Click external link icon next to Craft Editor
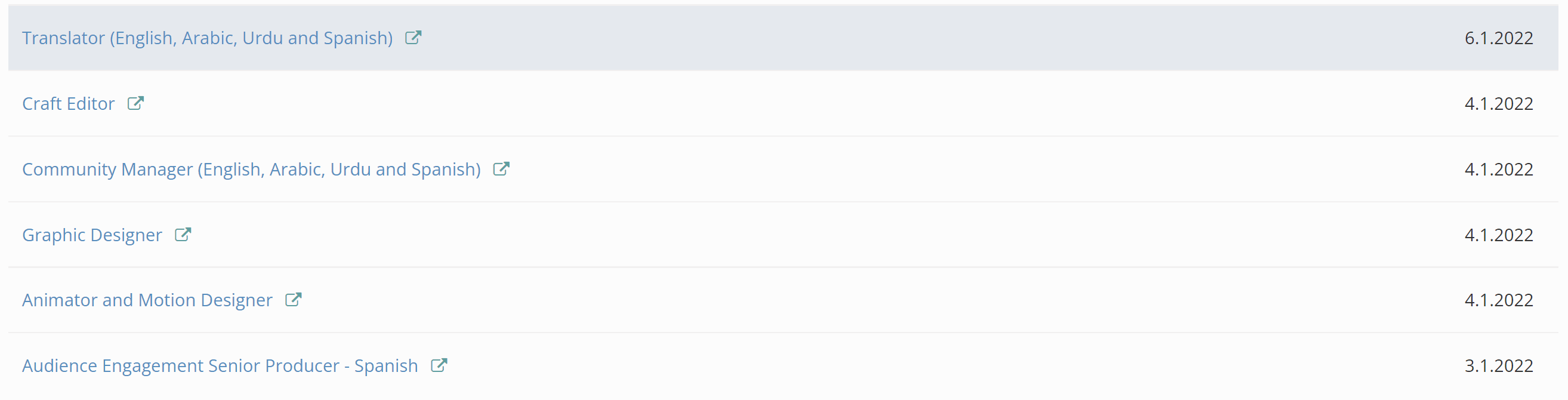Viewport: 1568px width, 400px height. 135,103
